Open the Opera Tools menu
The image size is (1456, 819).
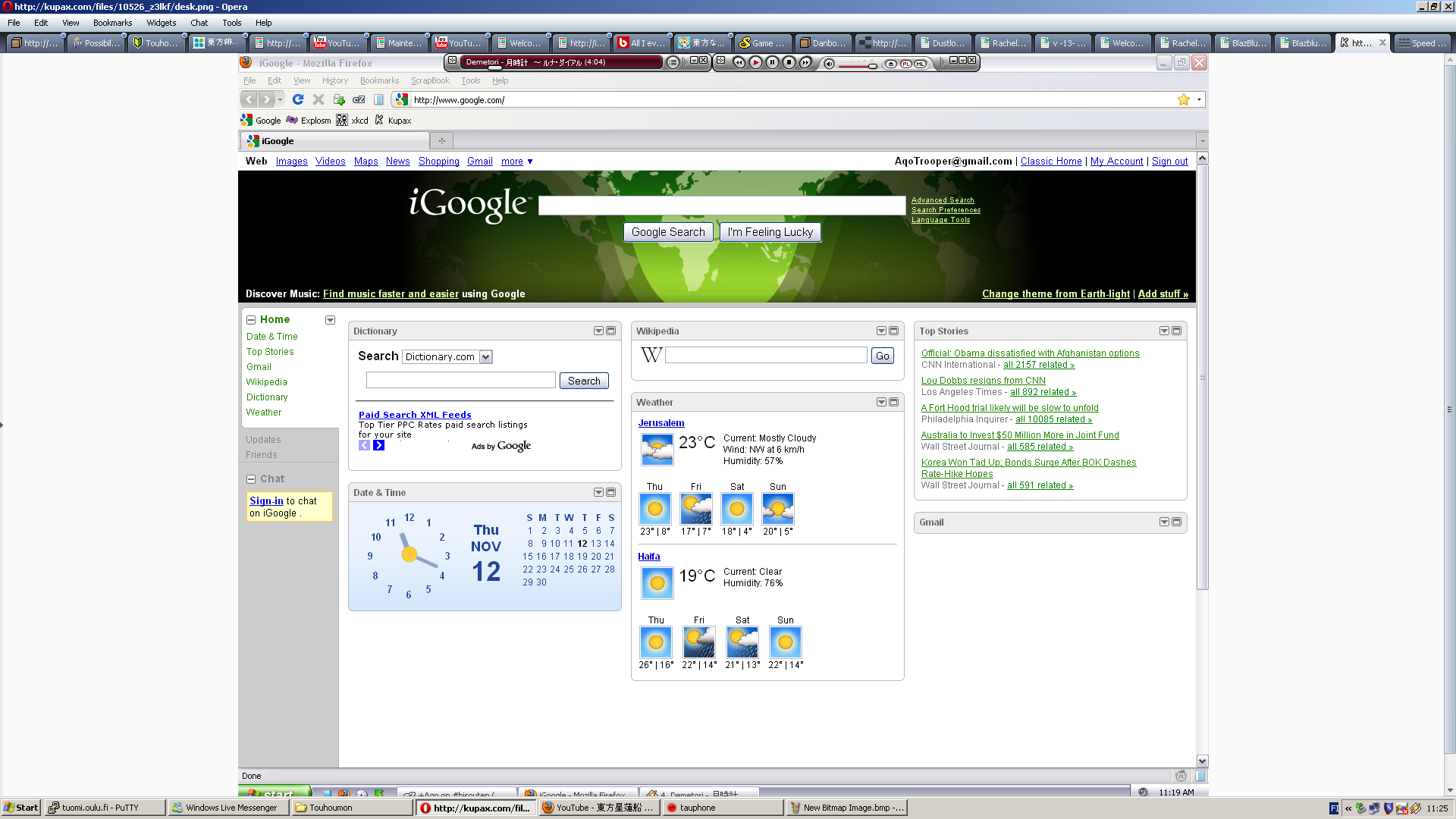pos(232,23)
